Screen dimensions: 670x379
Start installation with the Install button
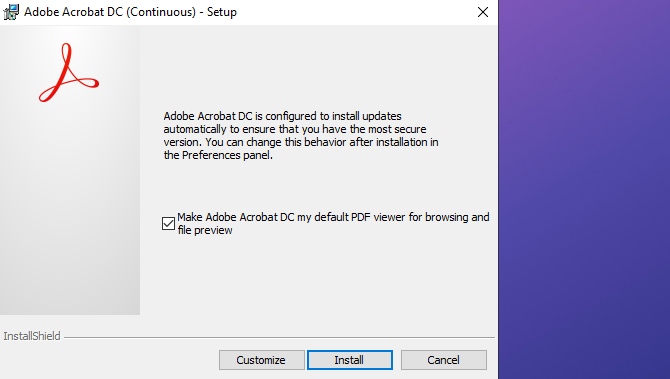click(x=350, y=360)
